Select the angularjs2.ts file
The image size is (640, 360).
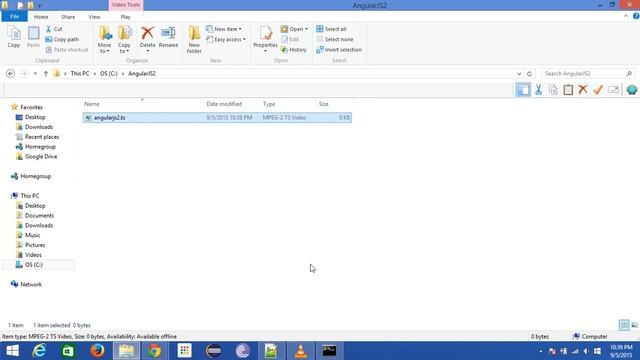click(217, 118)
